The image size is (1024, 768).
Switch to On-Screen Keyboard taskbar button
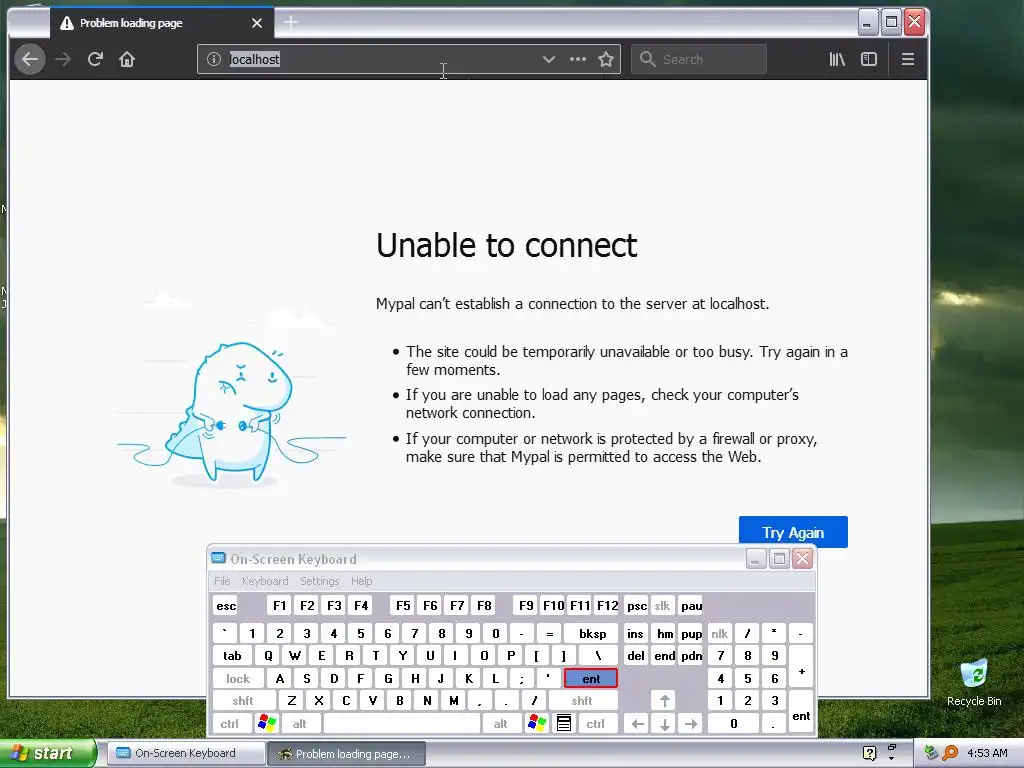(184, 753)
